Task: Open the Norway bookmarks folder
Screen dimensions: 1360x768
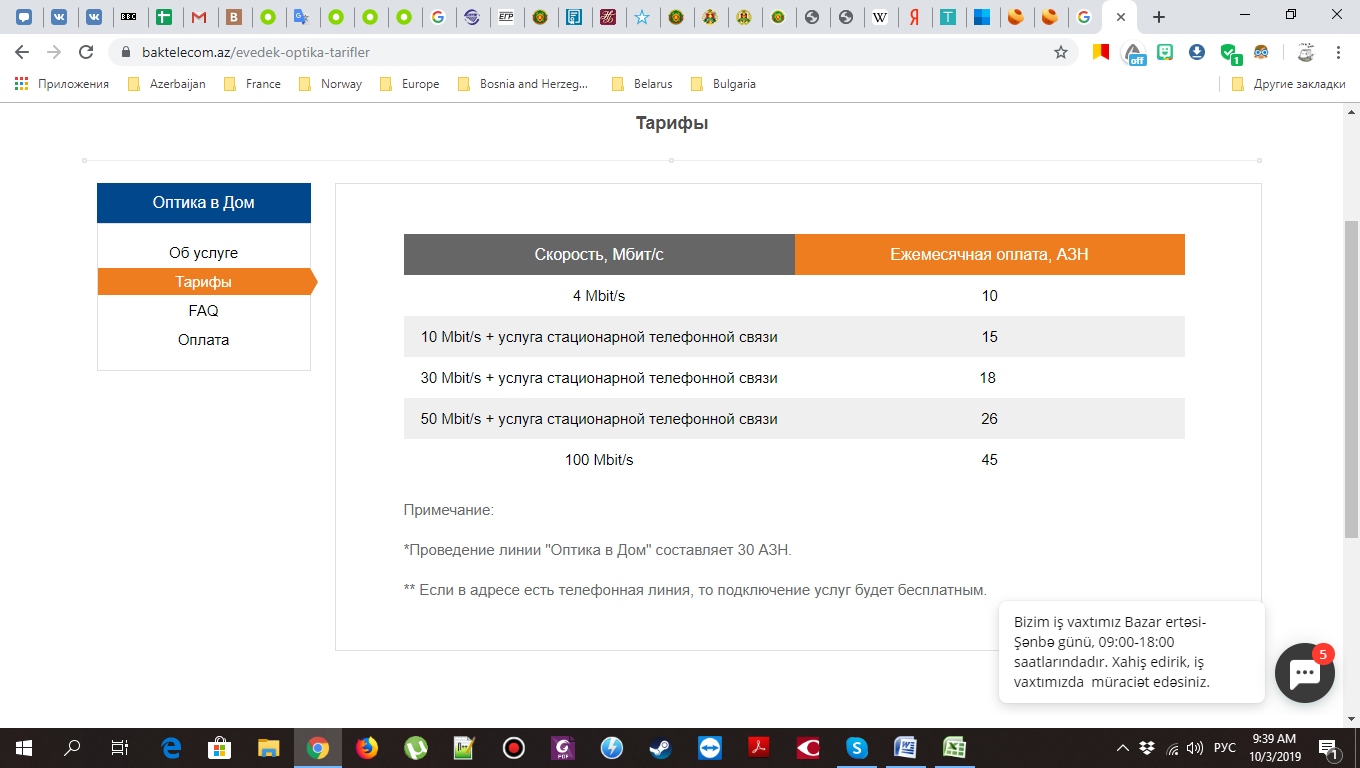Action: 330,84
